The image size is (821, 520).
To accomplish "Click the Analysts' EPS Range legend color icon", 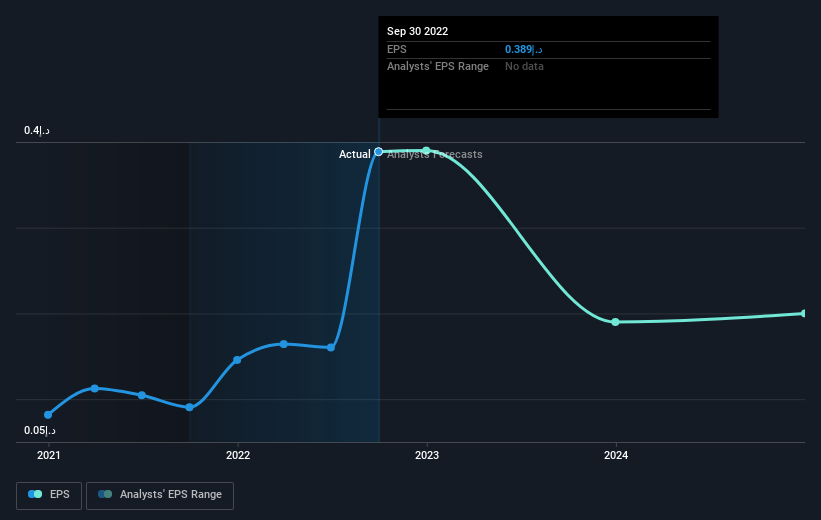I will [105, 494].
